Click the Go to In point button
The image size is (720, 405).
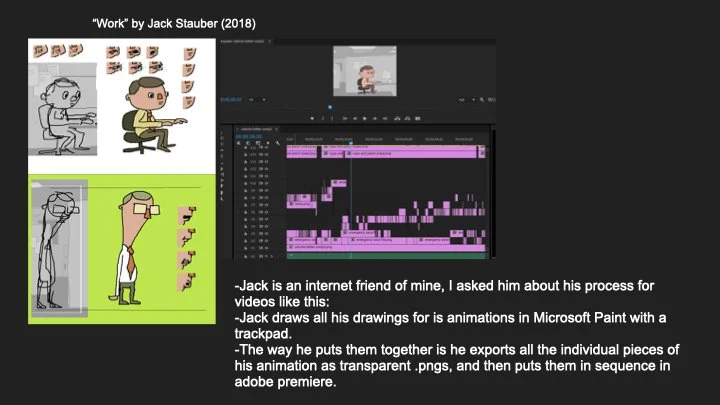345,118
